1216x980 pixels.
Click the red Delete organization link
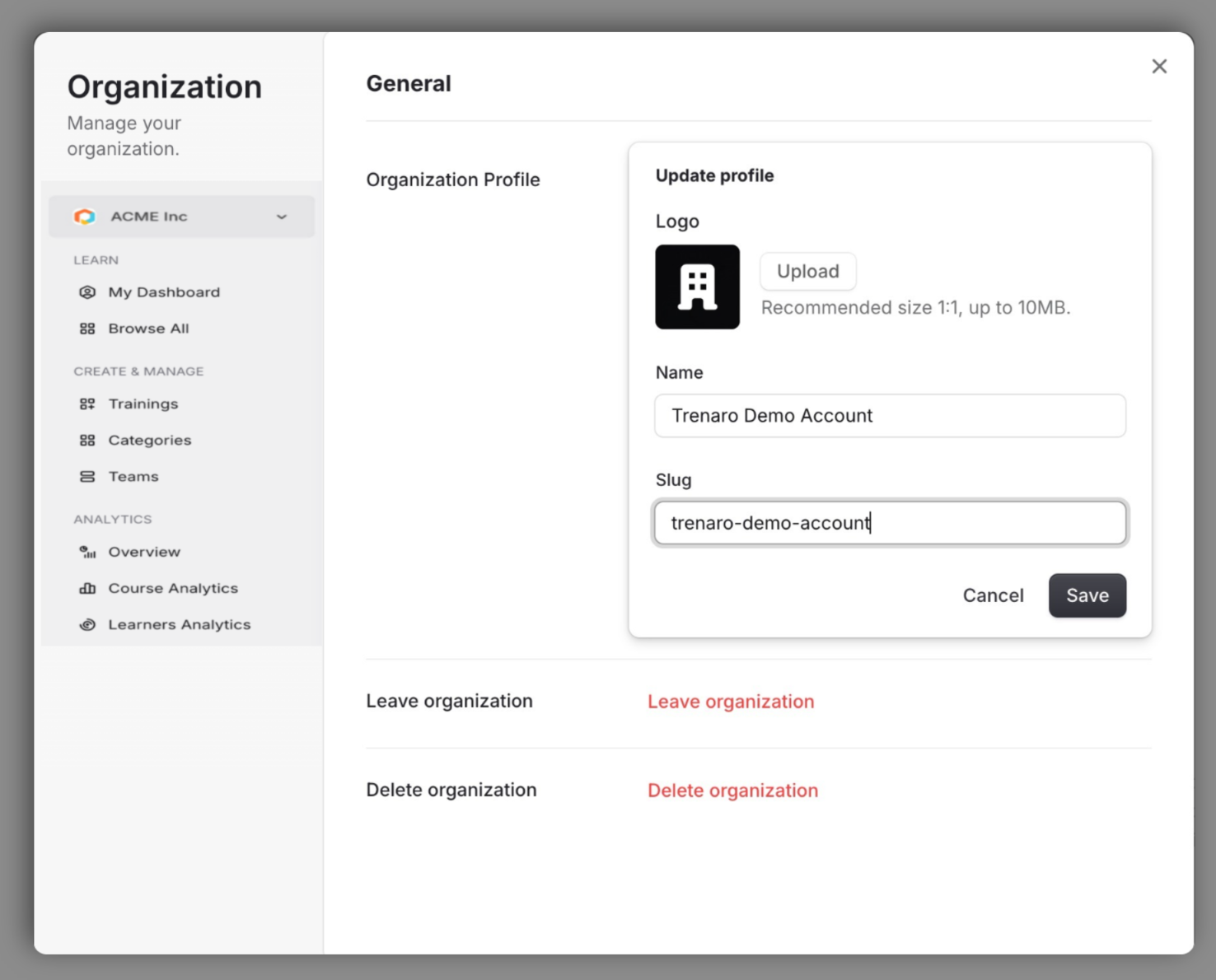pos(732,790)
